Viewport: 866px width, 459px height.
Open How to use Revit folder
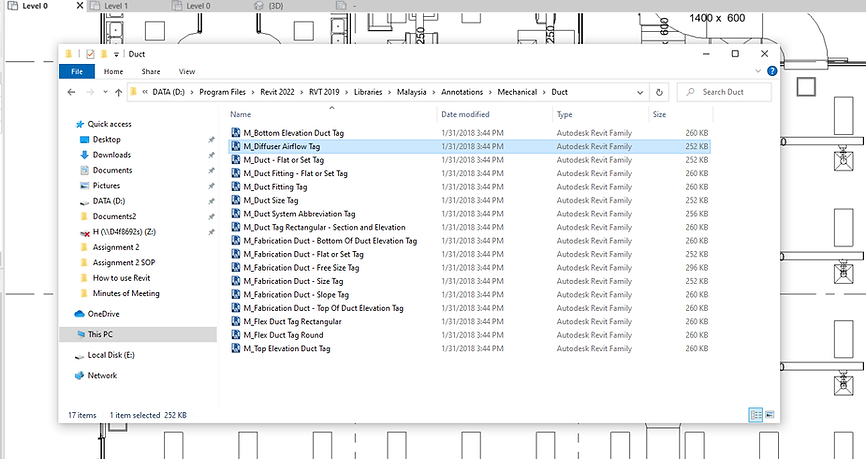point(121,278)
